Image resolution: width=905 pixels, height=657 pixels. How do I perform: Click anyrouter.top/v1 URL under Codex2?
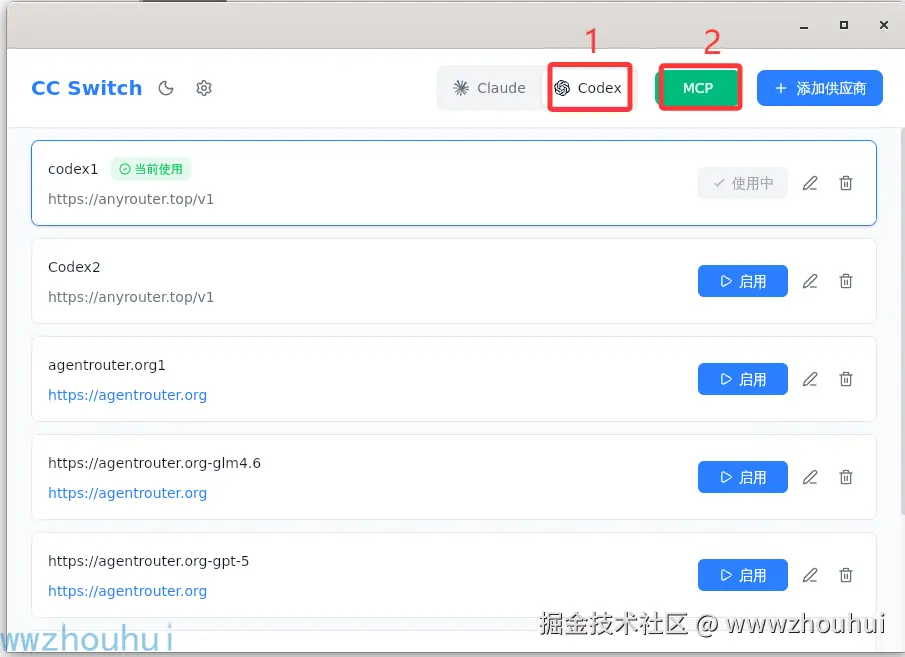(x=131, y=297)
